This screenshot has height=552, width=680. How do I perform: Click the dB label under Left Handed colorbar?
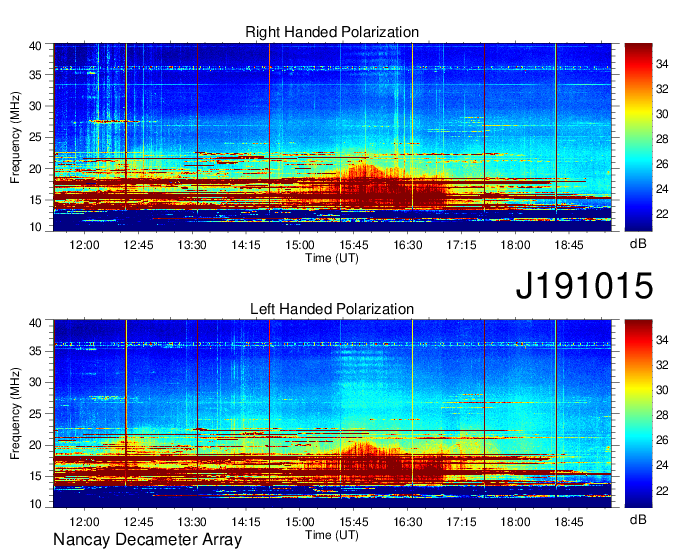pyautogui.click(x=638, y=519)
